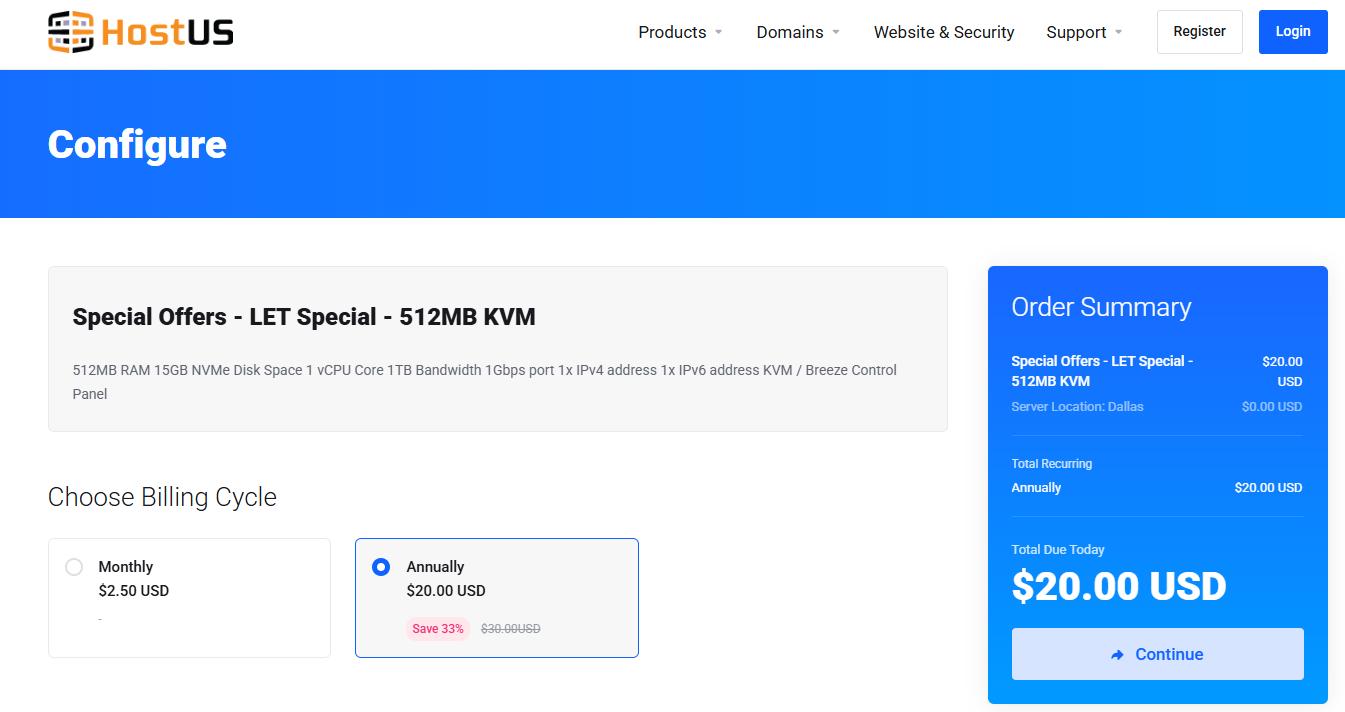Screen dimensions: 1345x712
Task: Click the arrow icon inside Continue button
Action: click(x=1118, y=654)
